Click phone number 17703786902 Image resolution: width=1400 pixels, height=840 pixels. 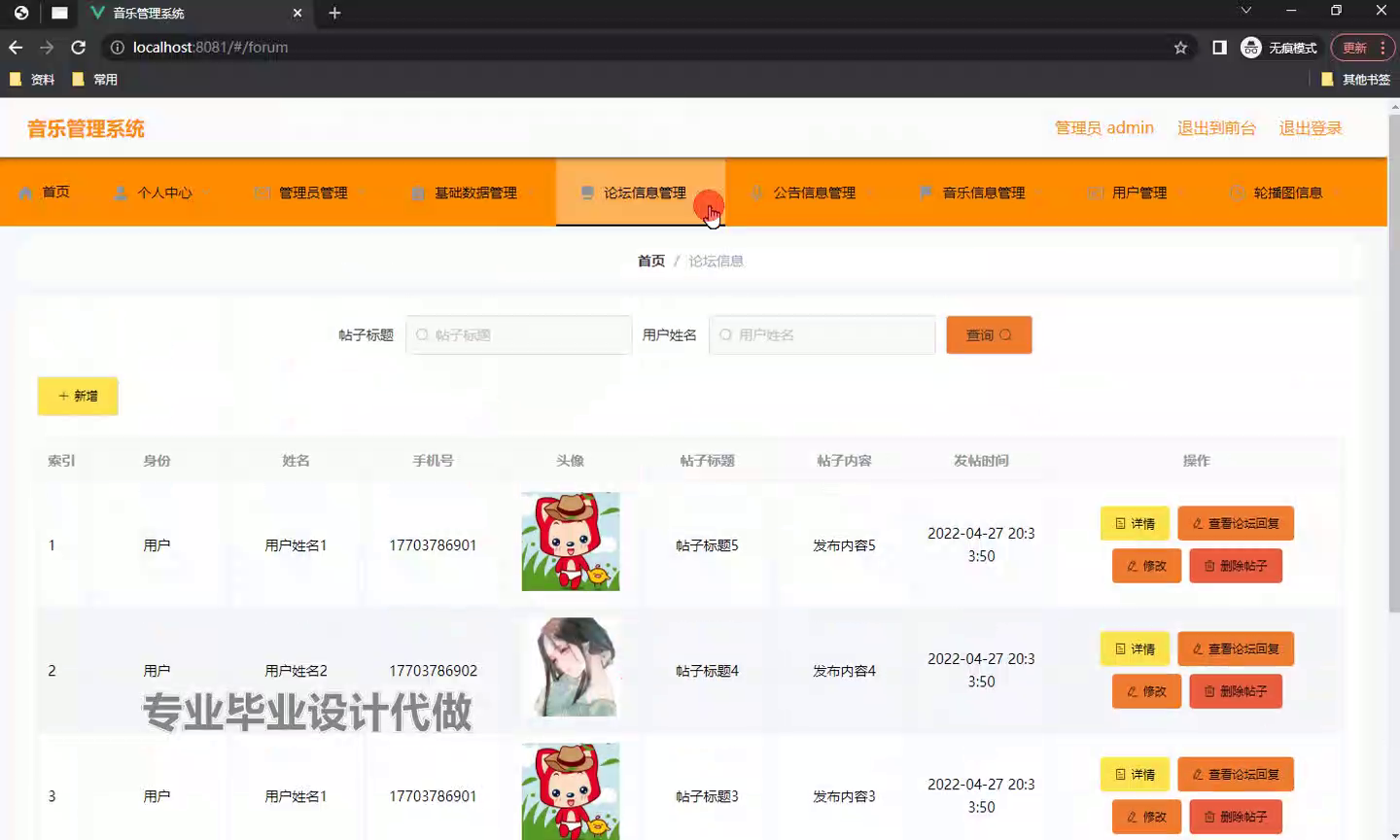click(x=433, y=671)
